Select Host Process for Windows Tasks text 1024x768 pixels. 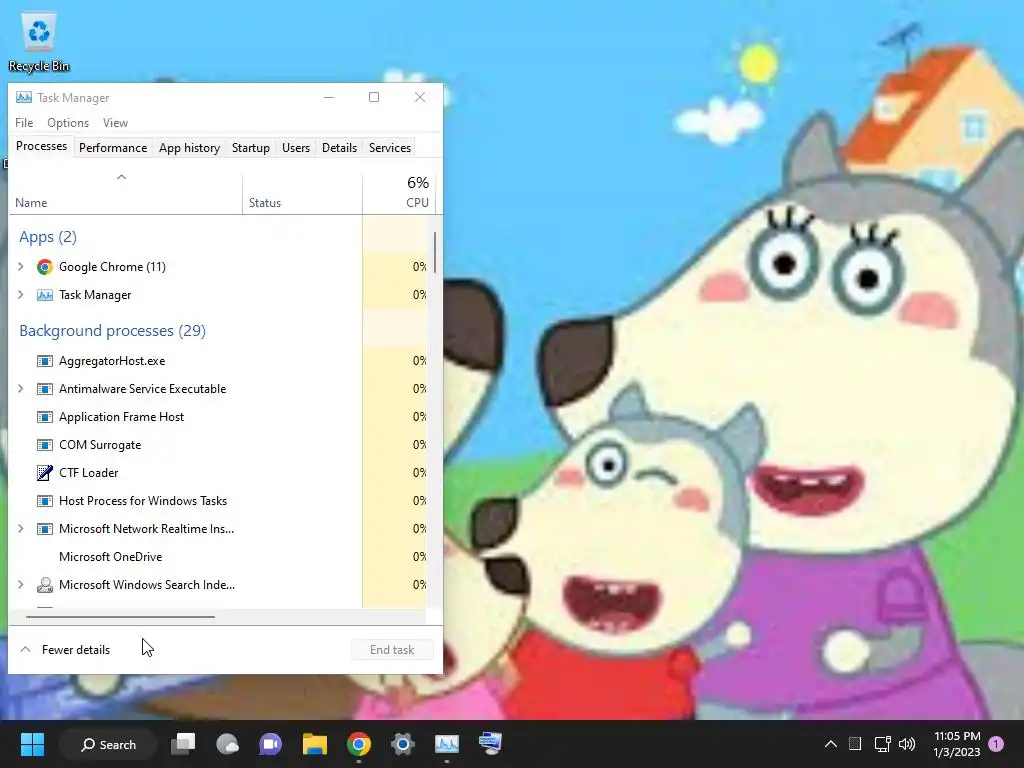(143, 501)
